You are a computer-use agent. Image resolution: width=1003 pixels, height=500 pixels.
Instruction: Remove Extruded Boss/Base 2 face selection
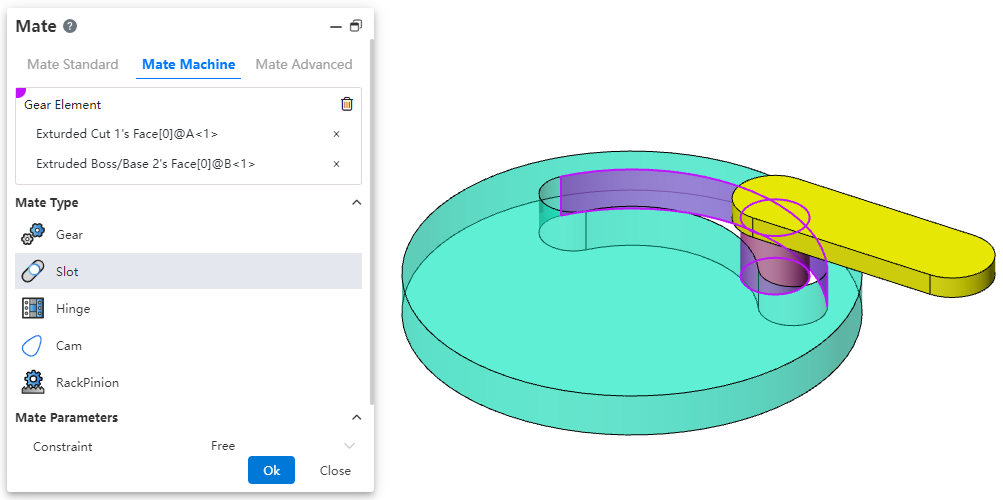pos(336,164)
